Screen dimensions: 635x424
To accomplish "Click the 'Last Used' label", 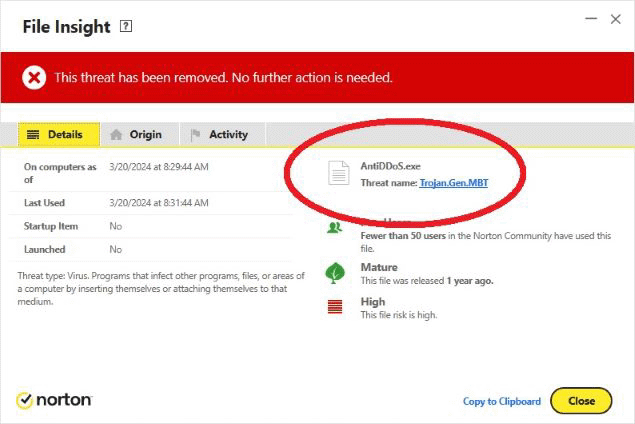I will 44,203.
